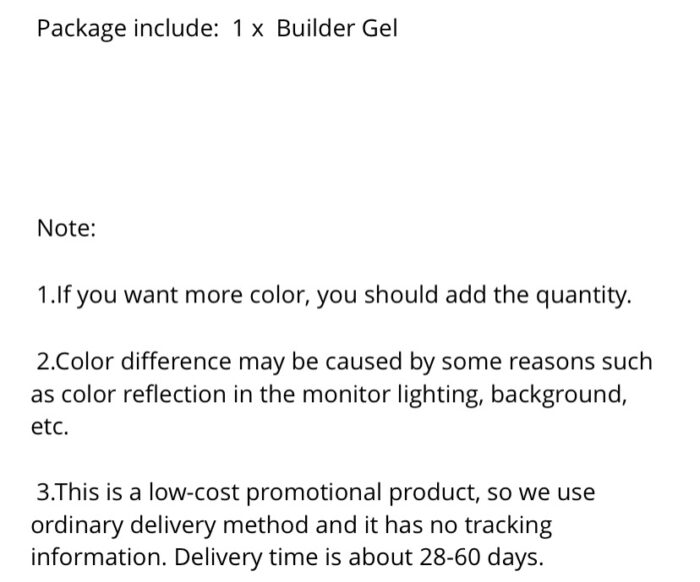700x582 pixels.
Task: Click the 'Delivery time is about 28-60 days' line
Action: coord(359,558)
